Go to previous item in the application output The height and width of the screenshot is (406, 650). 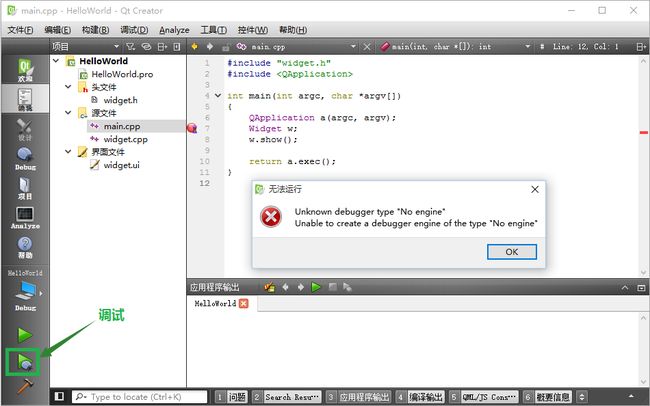click(285, 287)
